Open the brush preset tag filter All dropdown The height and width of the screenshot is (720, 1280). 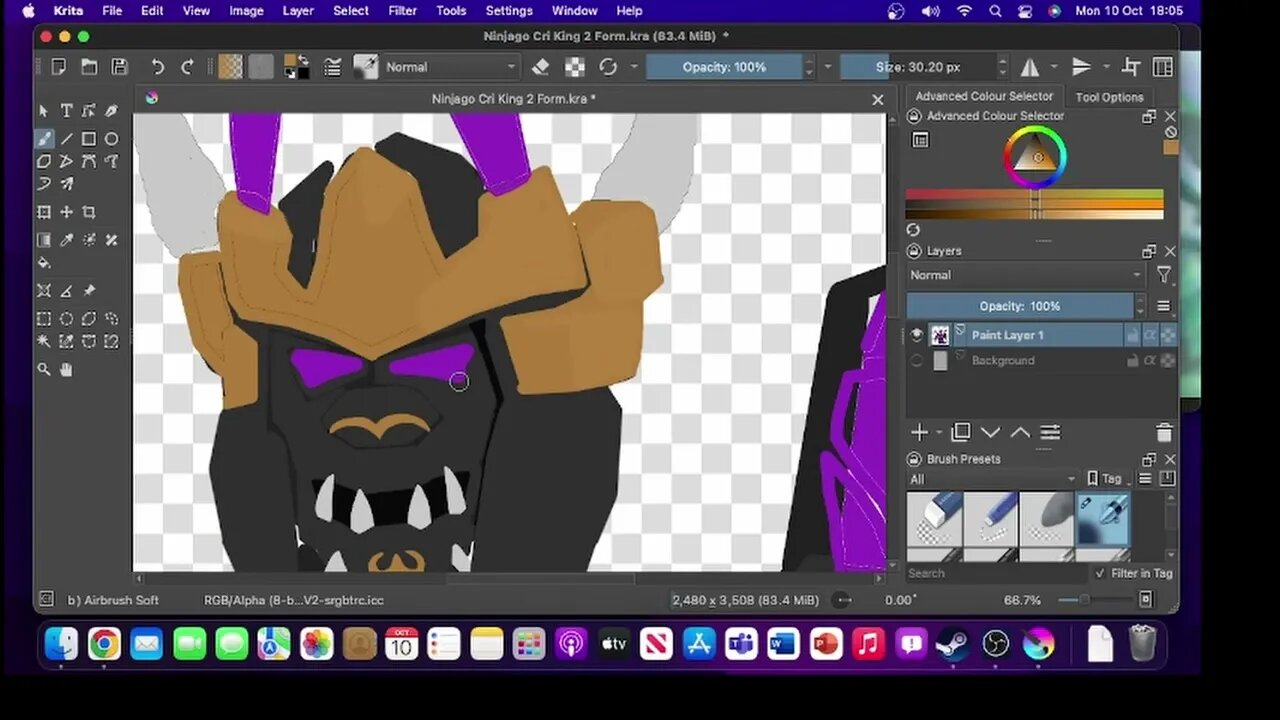[x=992, y=479]
